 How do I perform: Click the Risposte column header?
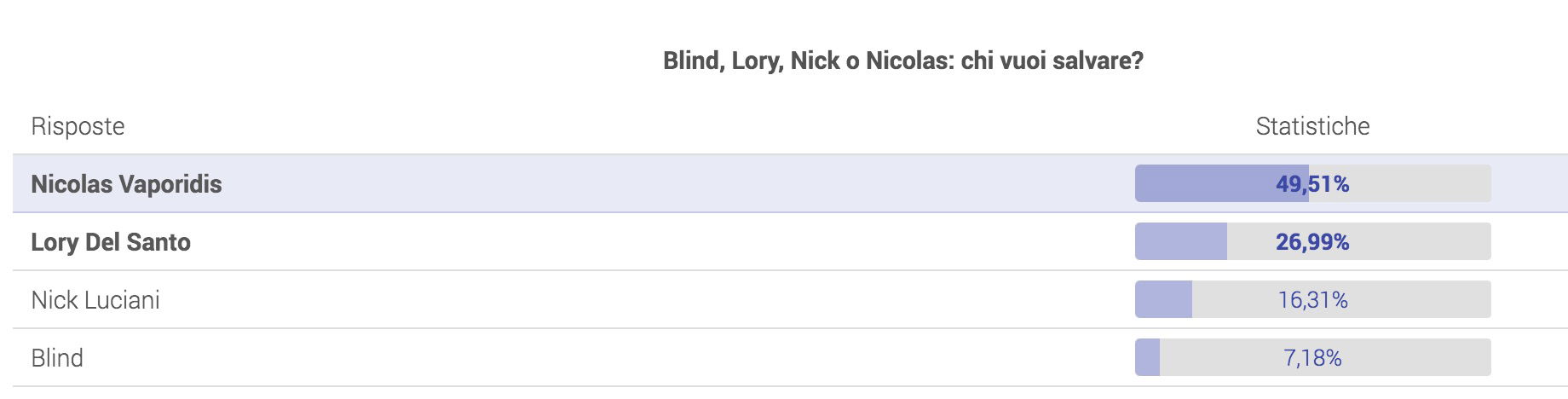click(x=78, y=126)
